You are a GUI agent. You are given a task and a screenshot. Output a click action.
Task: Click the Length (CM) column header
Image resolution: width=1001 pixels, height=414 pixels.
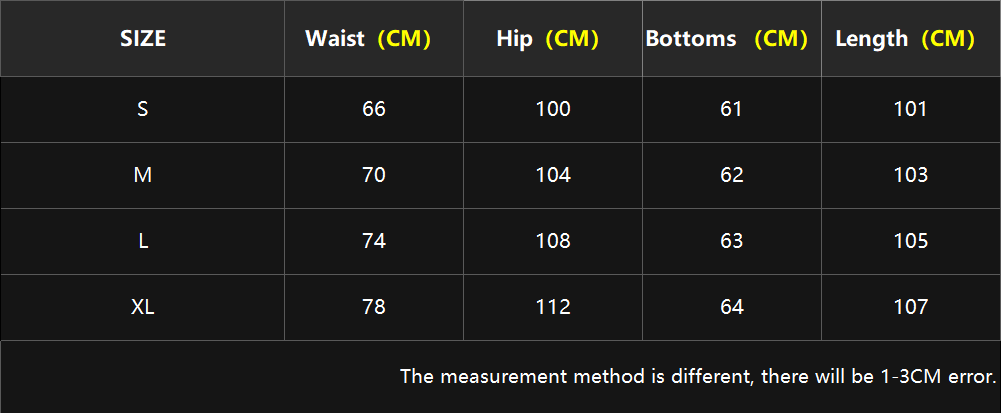(x=911, y=39)
